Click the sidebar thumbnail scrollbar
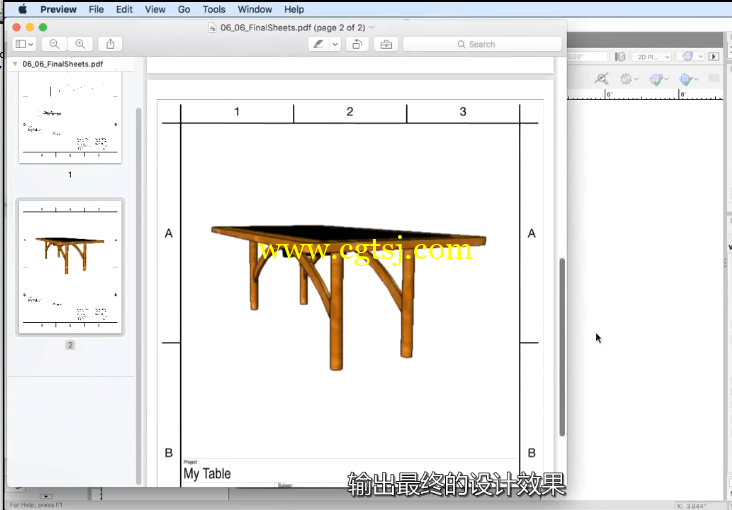This screenshot has width=732, height=510. (138, 296)
